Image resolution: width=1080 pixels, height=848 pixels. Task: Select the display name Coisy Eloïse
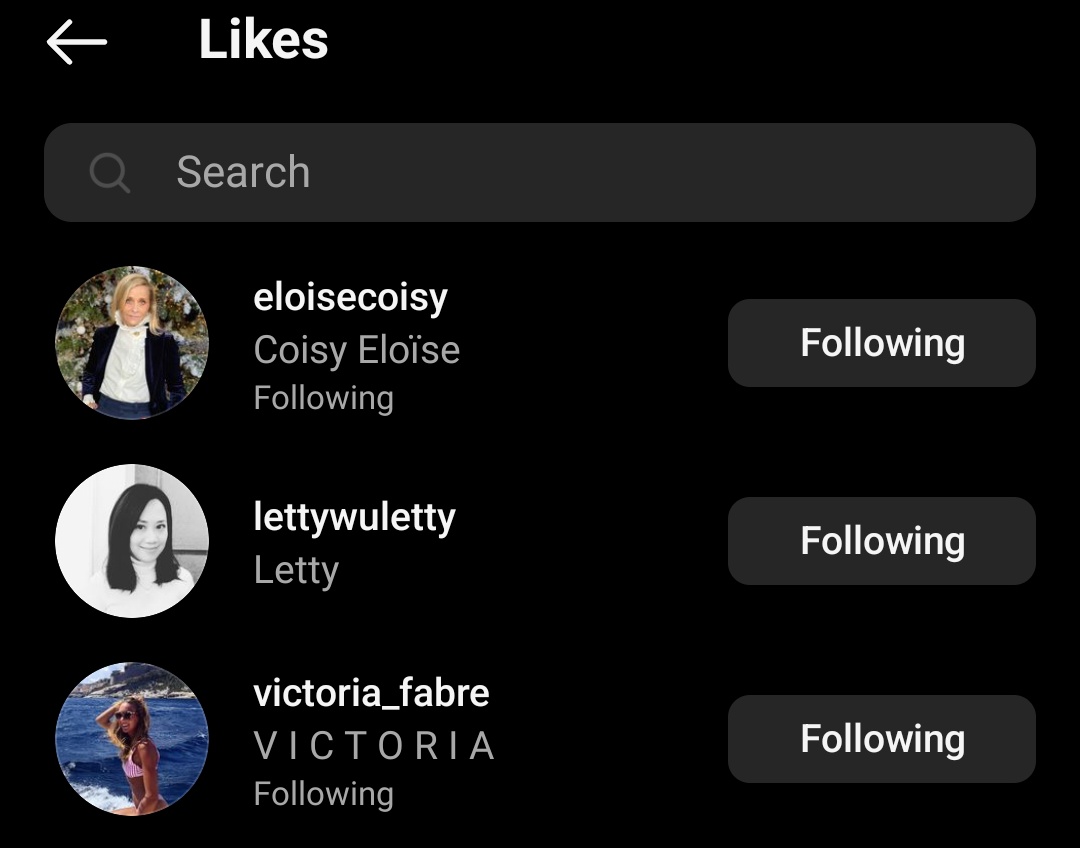[357, 350]
